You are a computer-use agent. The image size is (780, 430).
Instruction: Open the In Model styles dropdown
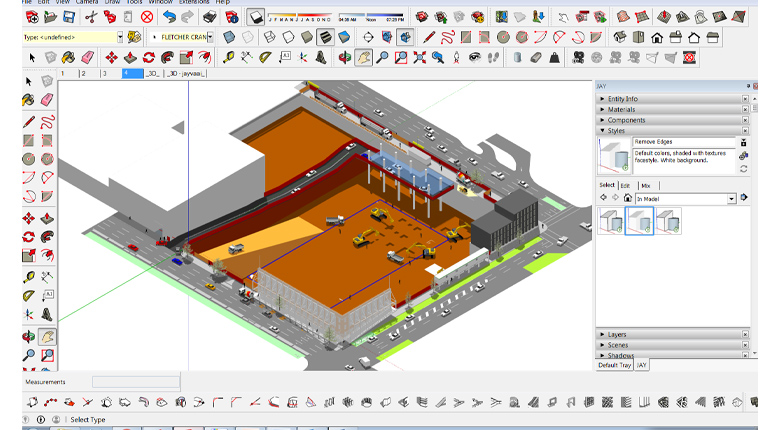click(731, 199)
